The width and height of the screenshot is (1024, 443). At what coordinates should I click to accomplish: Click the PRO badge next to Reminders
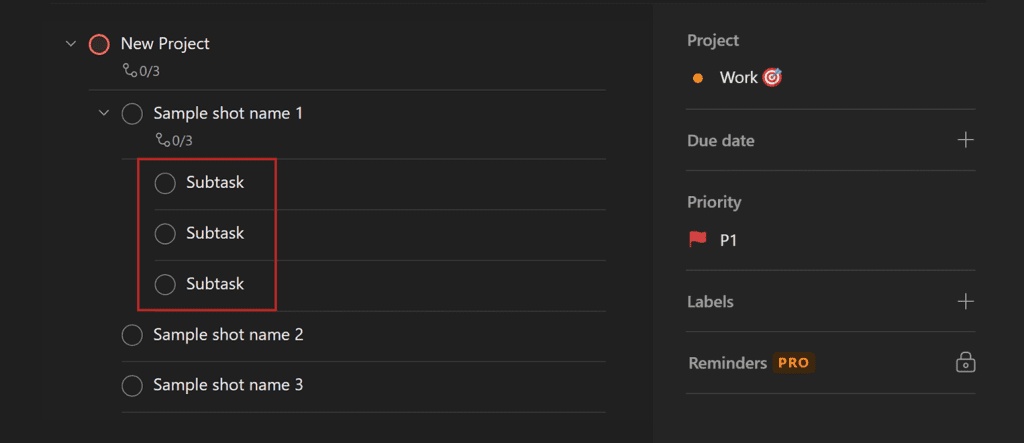pos(793,363)
